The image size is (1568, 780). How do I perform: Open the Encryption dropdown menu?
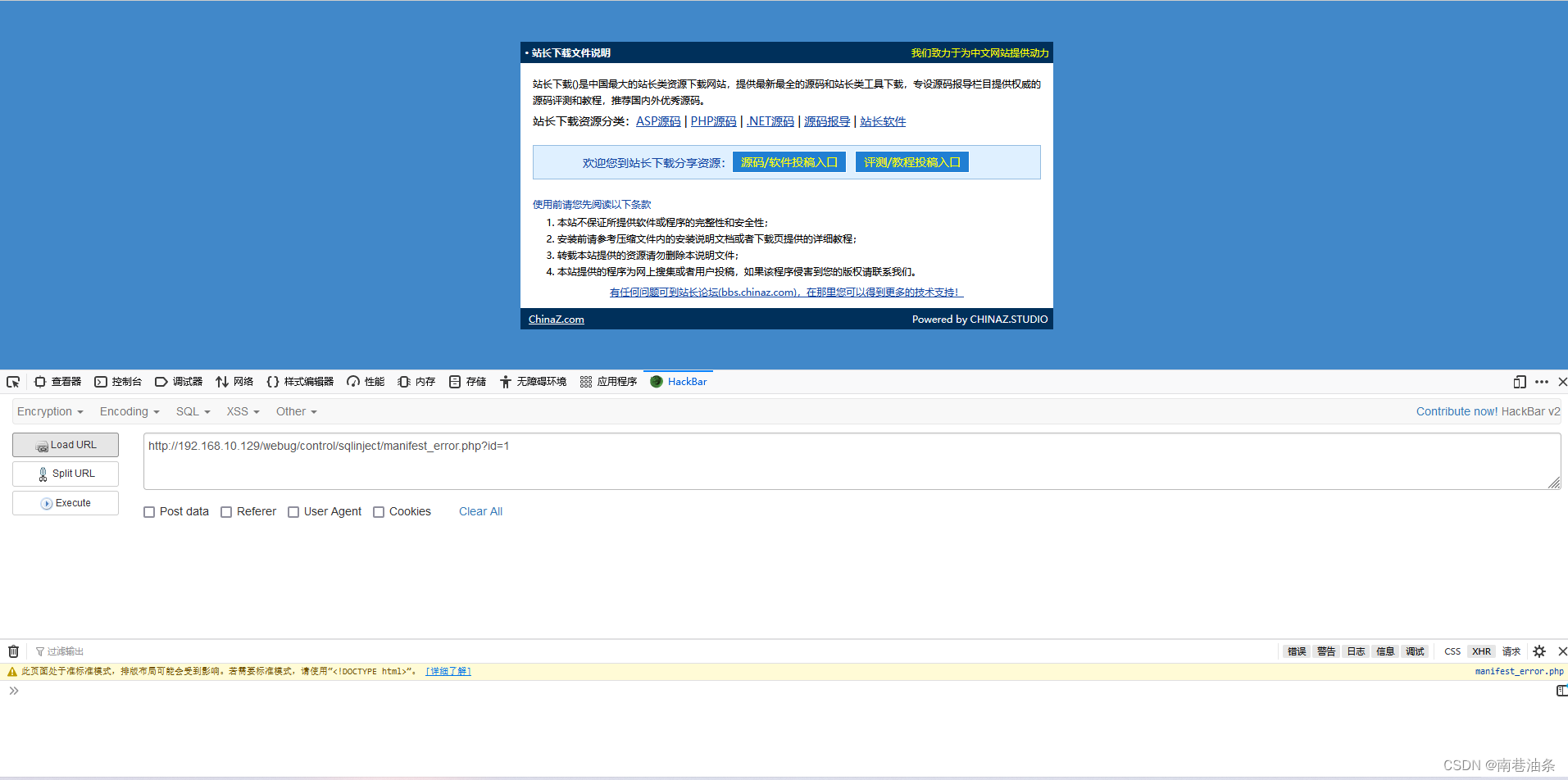[x=49, y=410]
